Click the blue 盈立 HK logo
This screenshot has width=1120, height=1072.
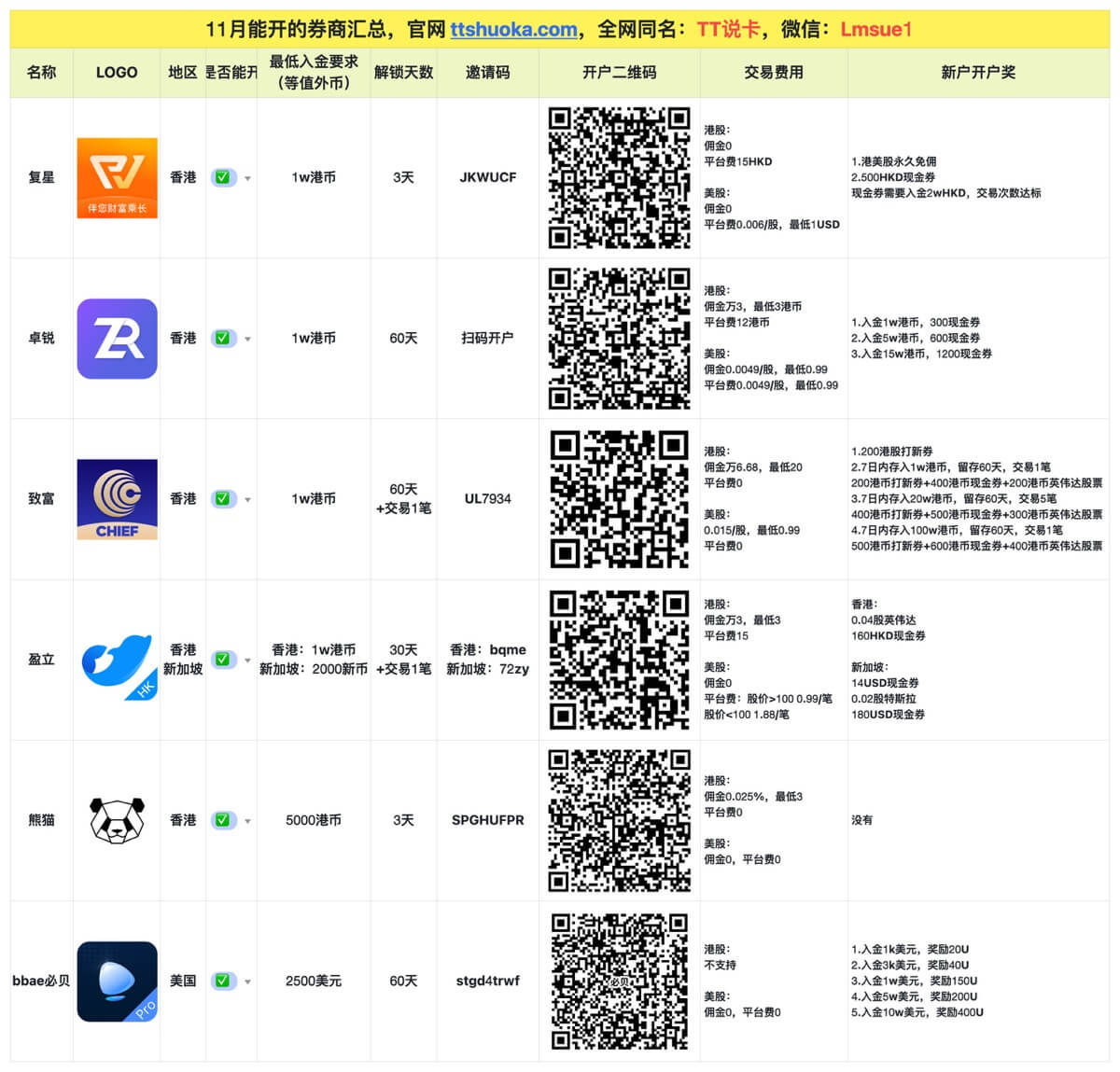(117, 661)
